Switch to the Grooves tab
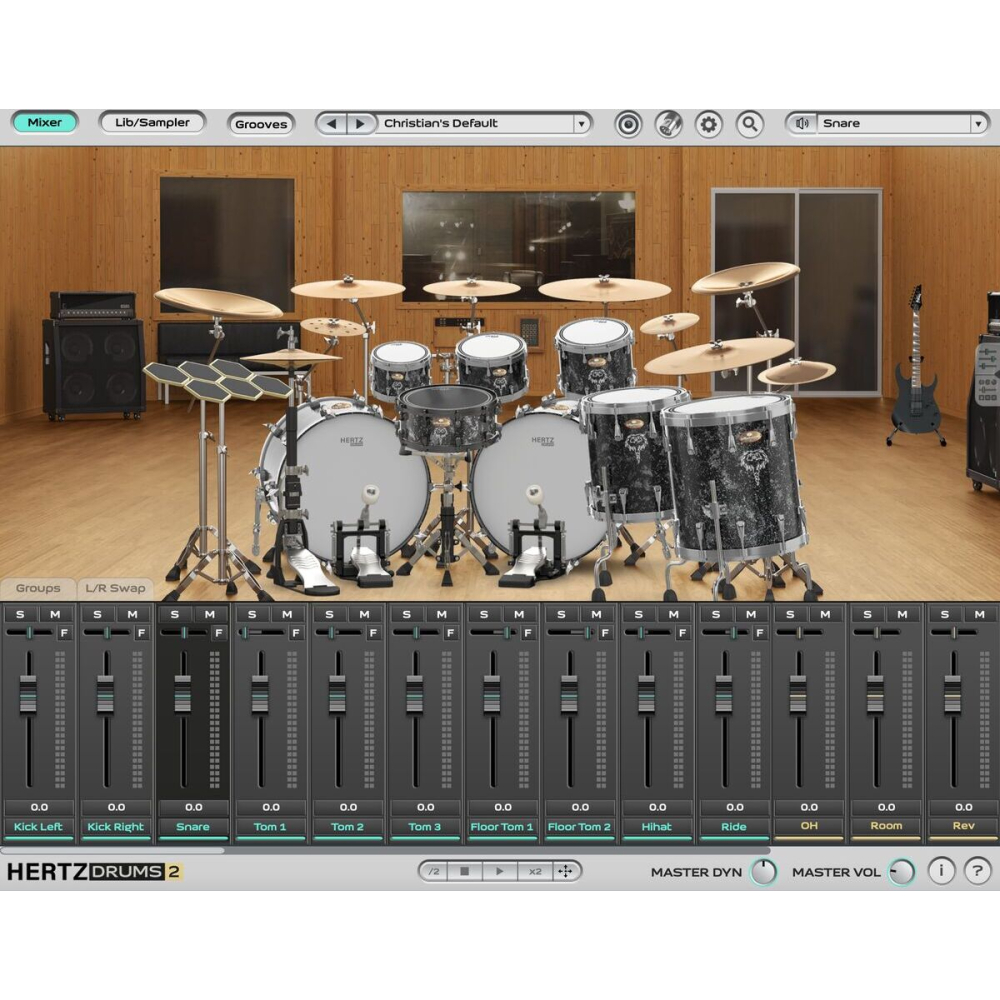This screenshot has height=1000, width=1000. tap(261, 124)
